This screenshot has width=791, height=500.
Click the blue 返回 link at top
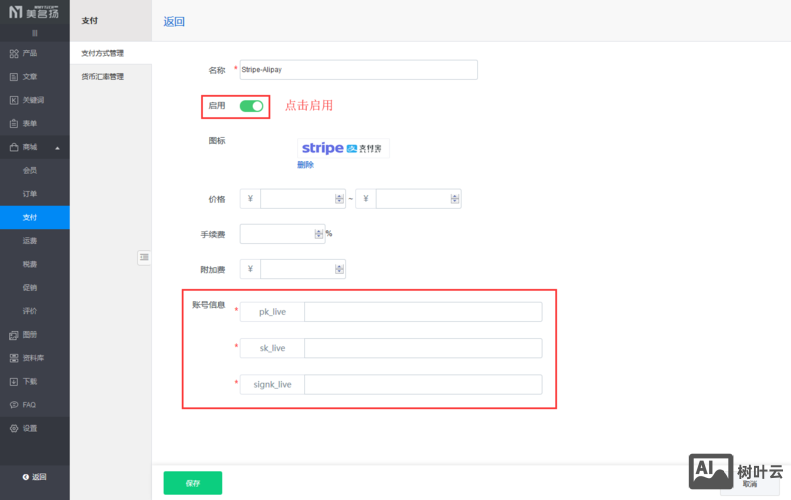[x=174, y=22]
